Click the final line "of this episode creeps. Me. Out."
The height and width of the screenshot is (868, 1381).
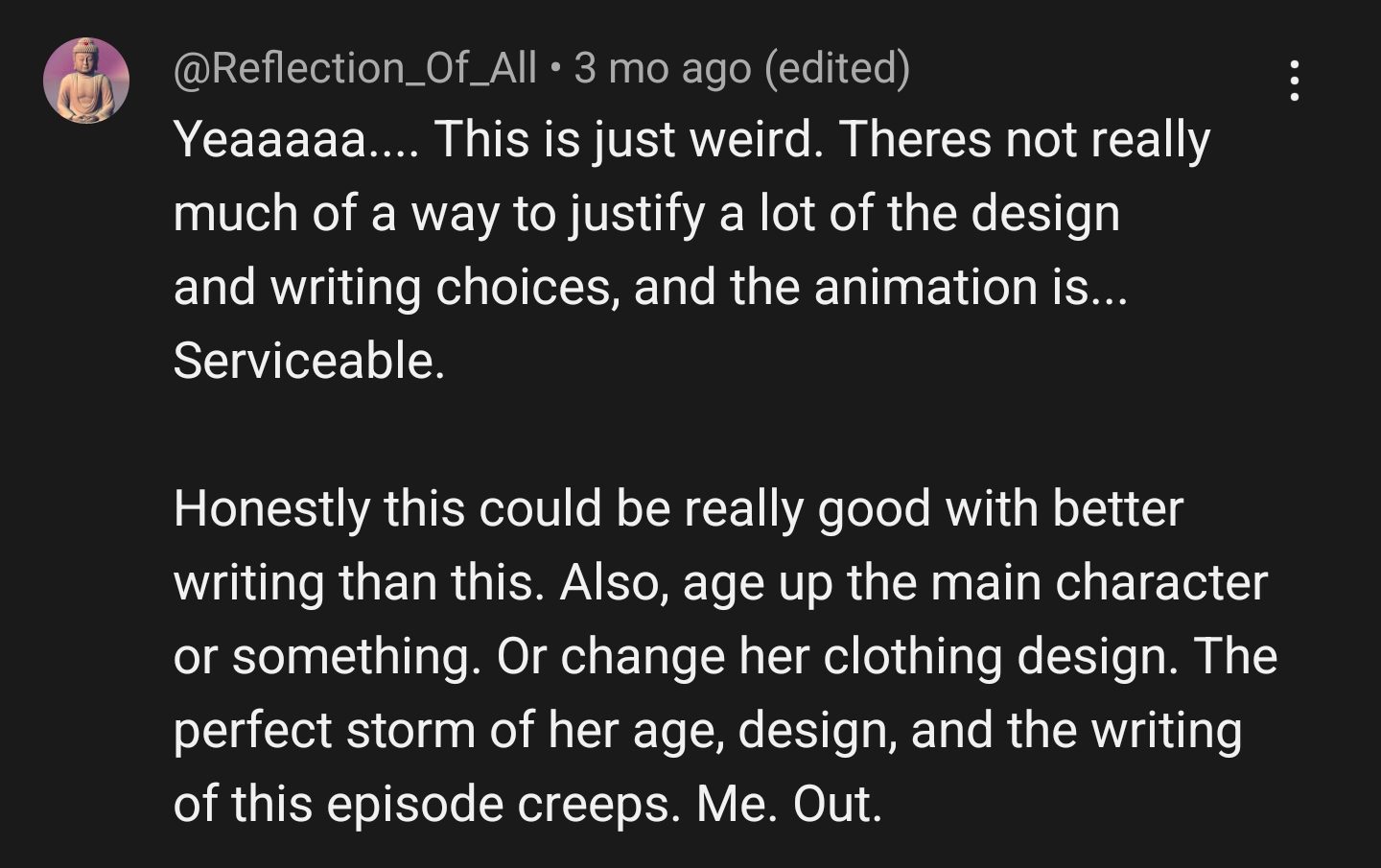527,804
